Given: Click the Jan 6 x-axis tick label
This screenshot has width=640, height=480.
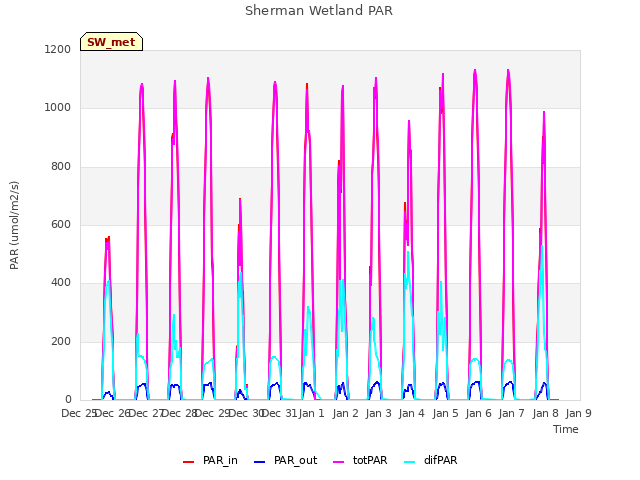Looking at the screenshot, I should (479, 413).
